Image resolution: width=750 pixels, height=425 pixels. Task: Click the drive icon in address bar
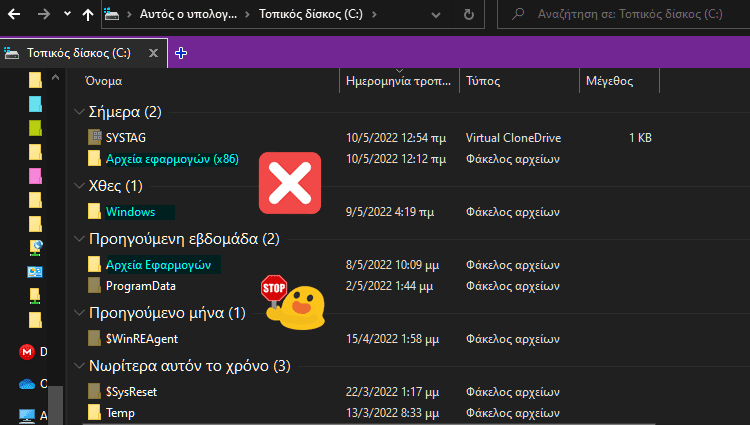111,14
